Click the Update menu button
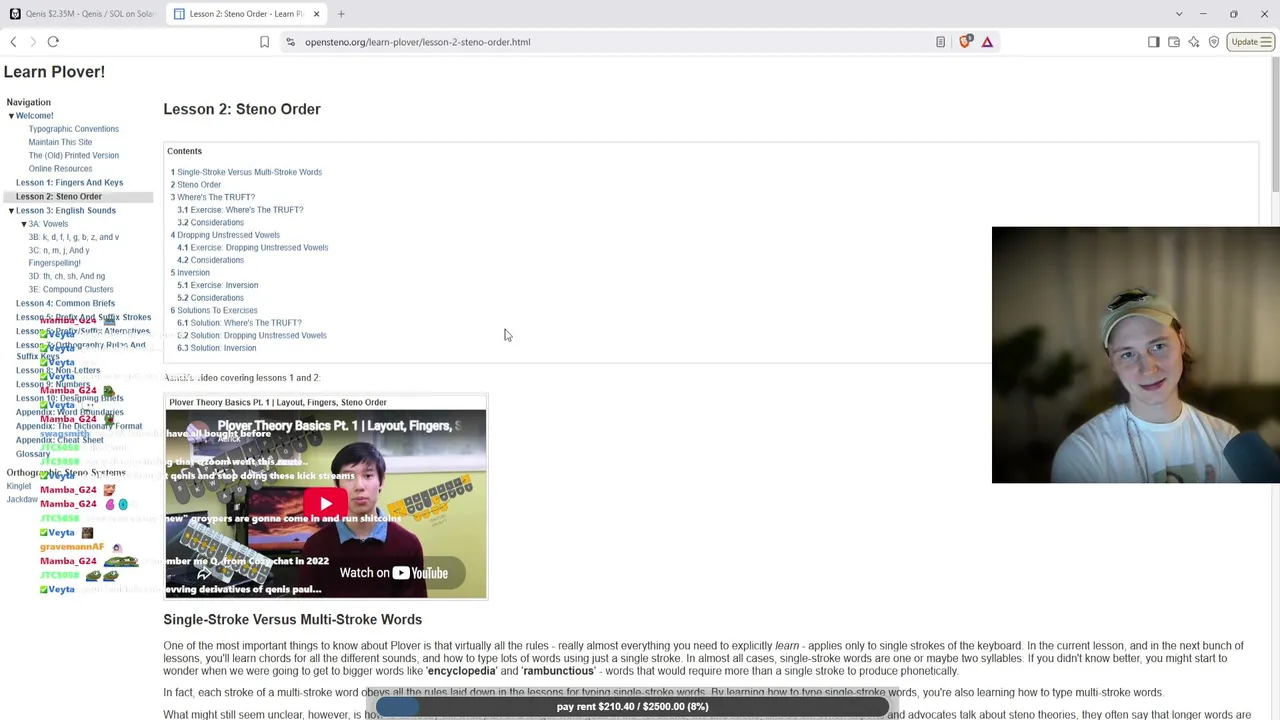 tap(1251, 42)
